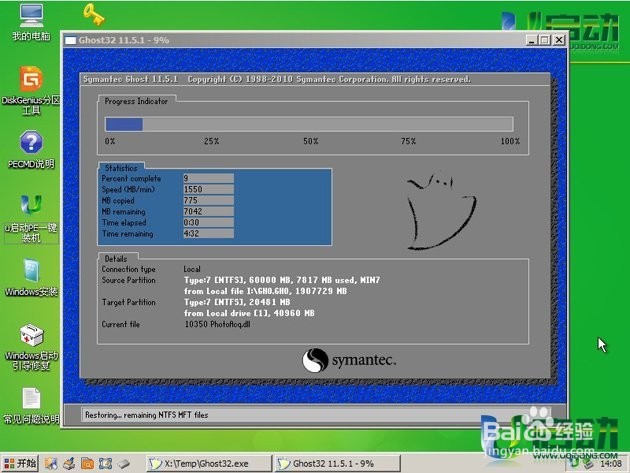Open the 常见问题说明 document icon
This screenshot has height=473, width=630.
pos(31,406)
